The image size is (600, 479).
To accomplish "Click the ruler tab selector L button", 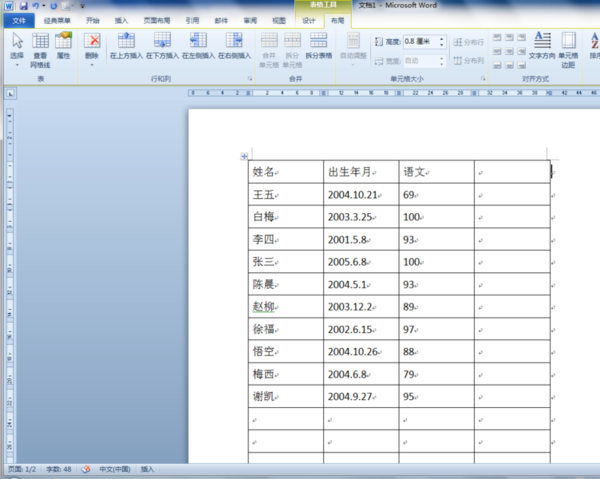I will click(x=10, y=93).
